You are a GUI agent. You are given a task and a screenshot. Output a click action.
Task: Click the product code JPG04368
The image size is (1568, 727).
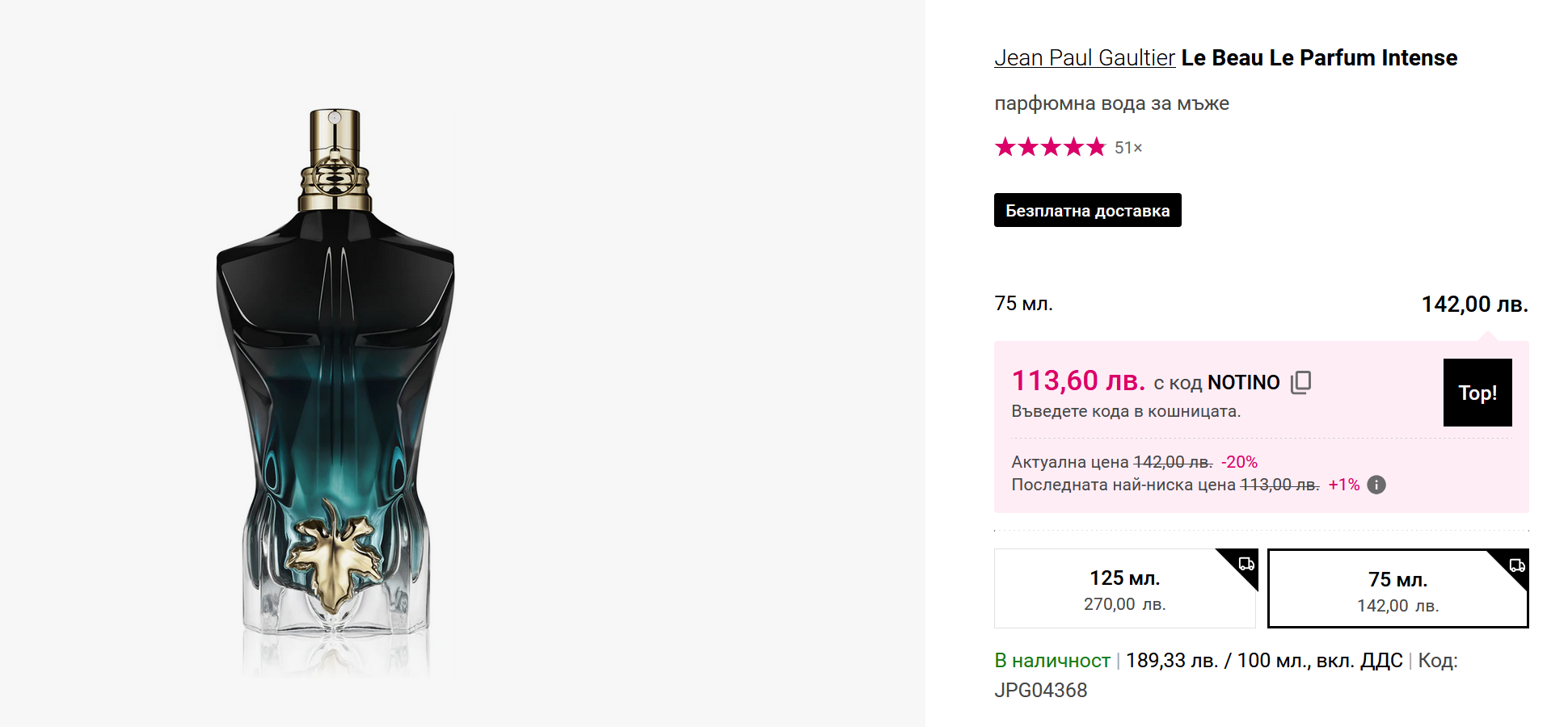coord(1040,691)
